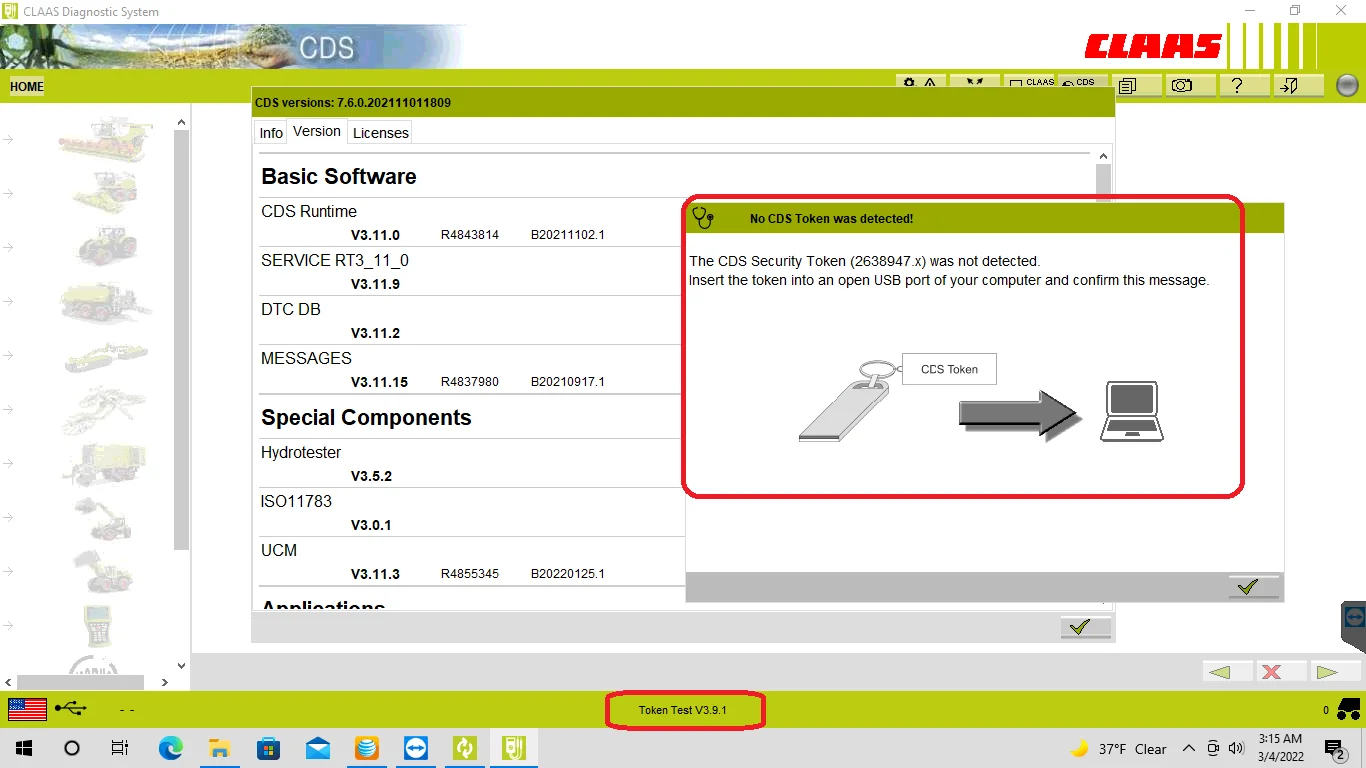Viewport: 1366px width, 768px height.
Task: Expand the rake category arrow
Action: point(8,409)
